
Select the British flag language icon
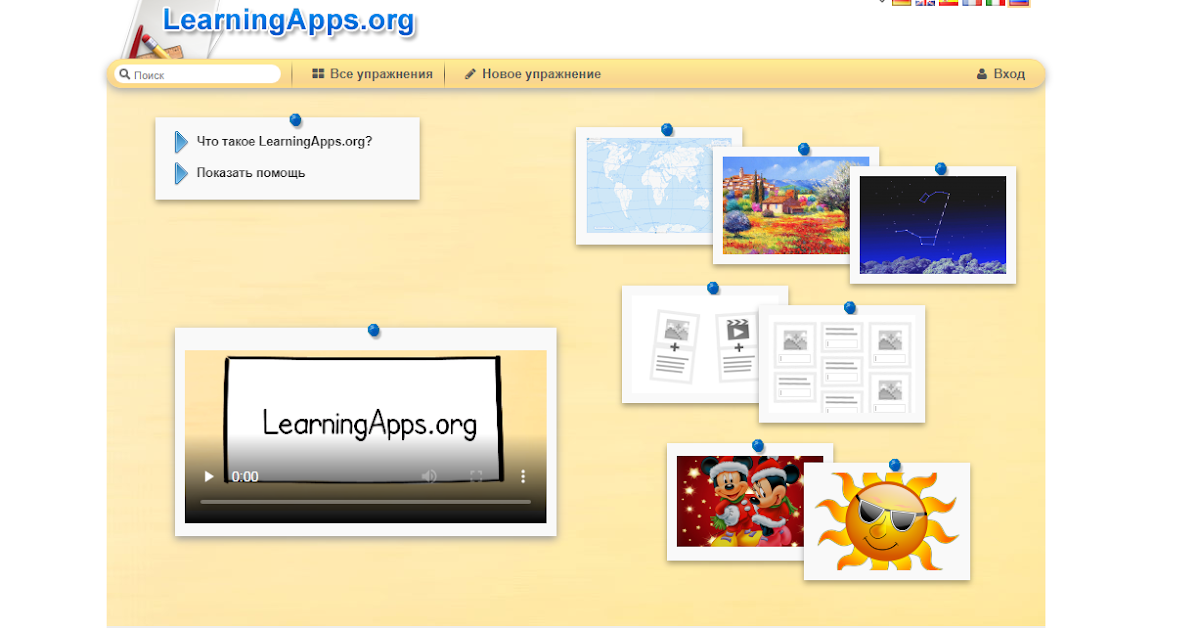925,3
